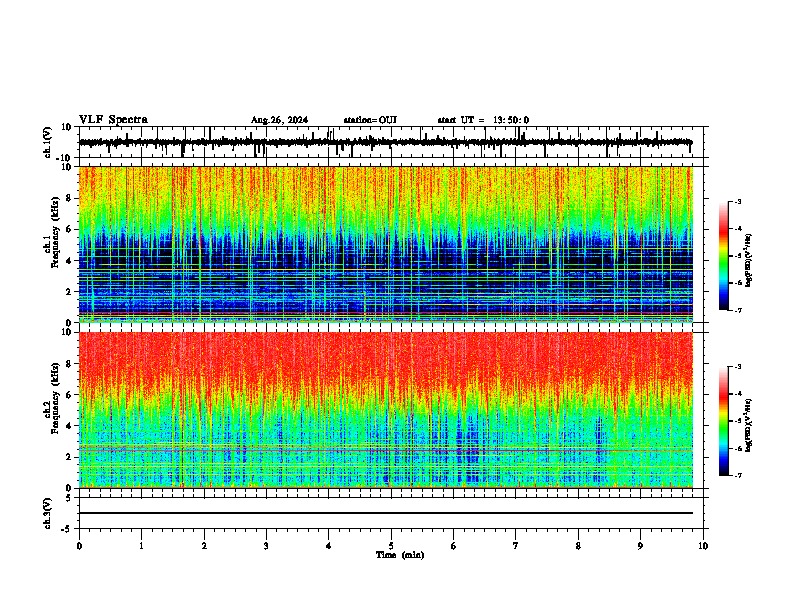Click the flat ch.3 voltage trace line
The width and height of the screenshot is (792, 612).
pyautogui.click(x=386, y=513)
